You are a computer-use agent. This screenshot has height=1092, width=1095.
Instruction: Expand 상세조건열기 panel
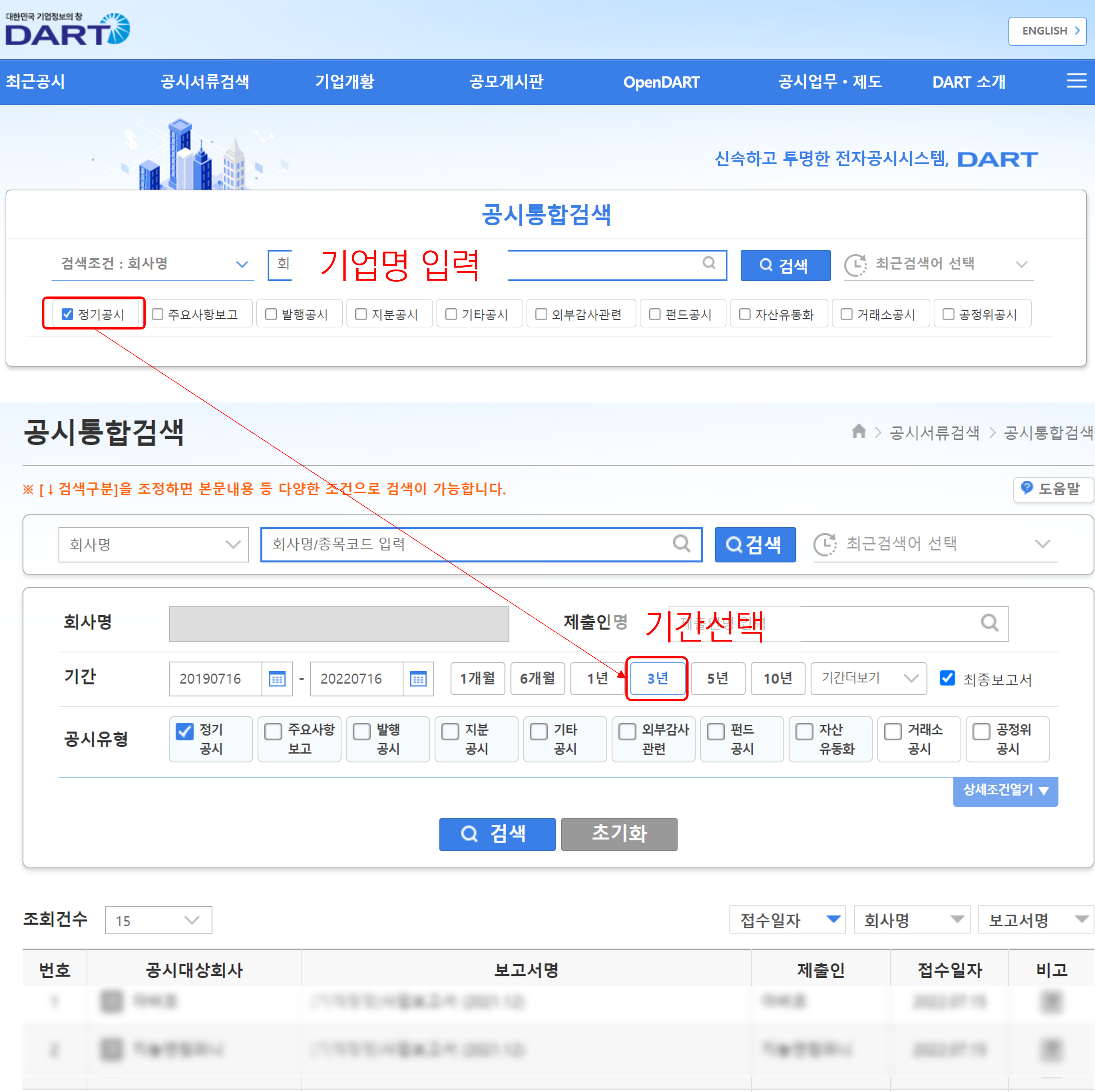[x=1005, y=790]
